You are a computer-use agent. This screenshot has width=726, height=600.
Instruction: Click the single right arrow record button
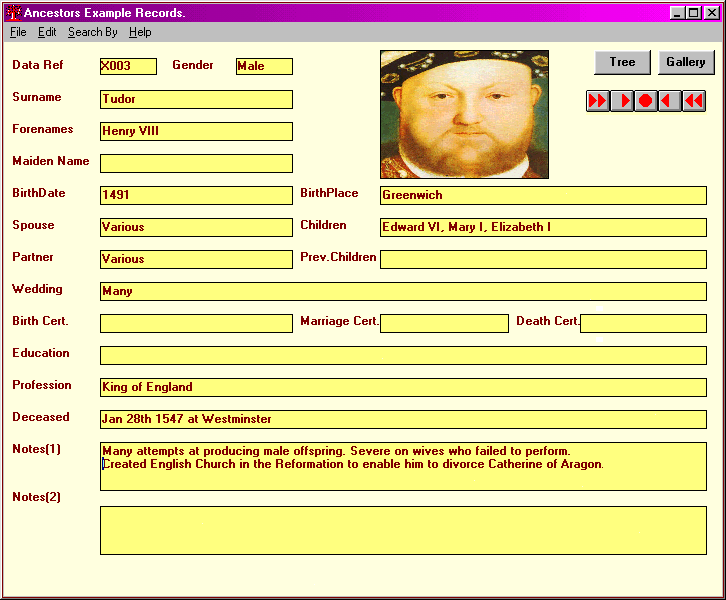(622, 101)
